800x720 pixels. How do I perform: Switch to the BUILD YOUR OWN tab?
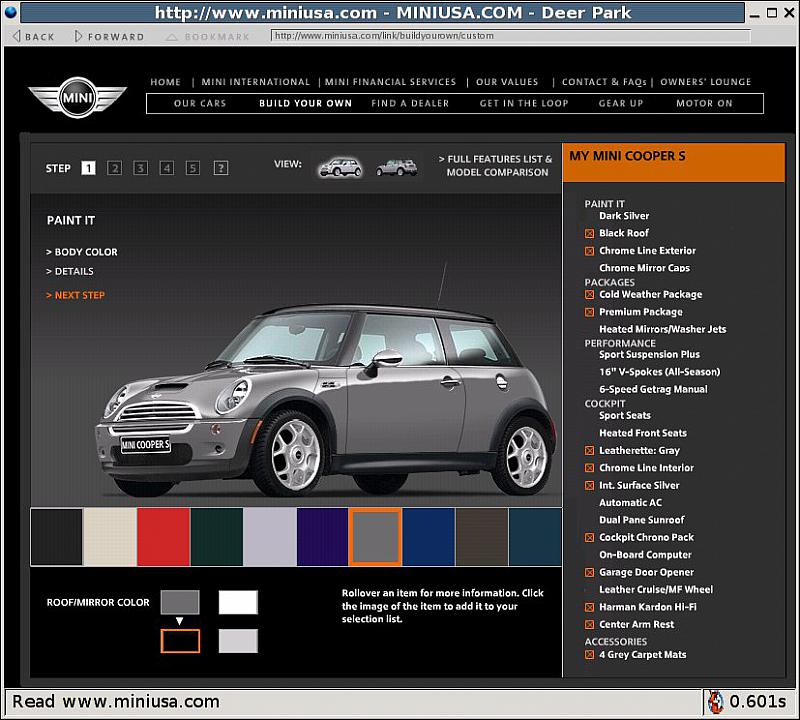point(305,103)
